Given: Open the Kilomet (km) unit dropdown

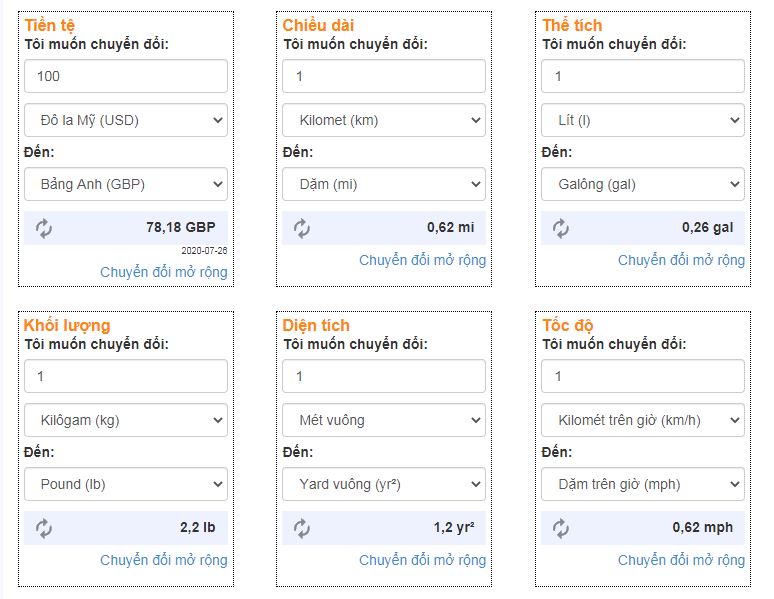Looking at the screenshot, I should pyautogui.click(x=384, y=120).
